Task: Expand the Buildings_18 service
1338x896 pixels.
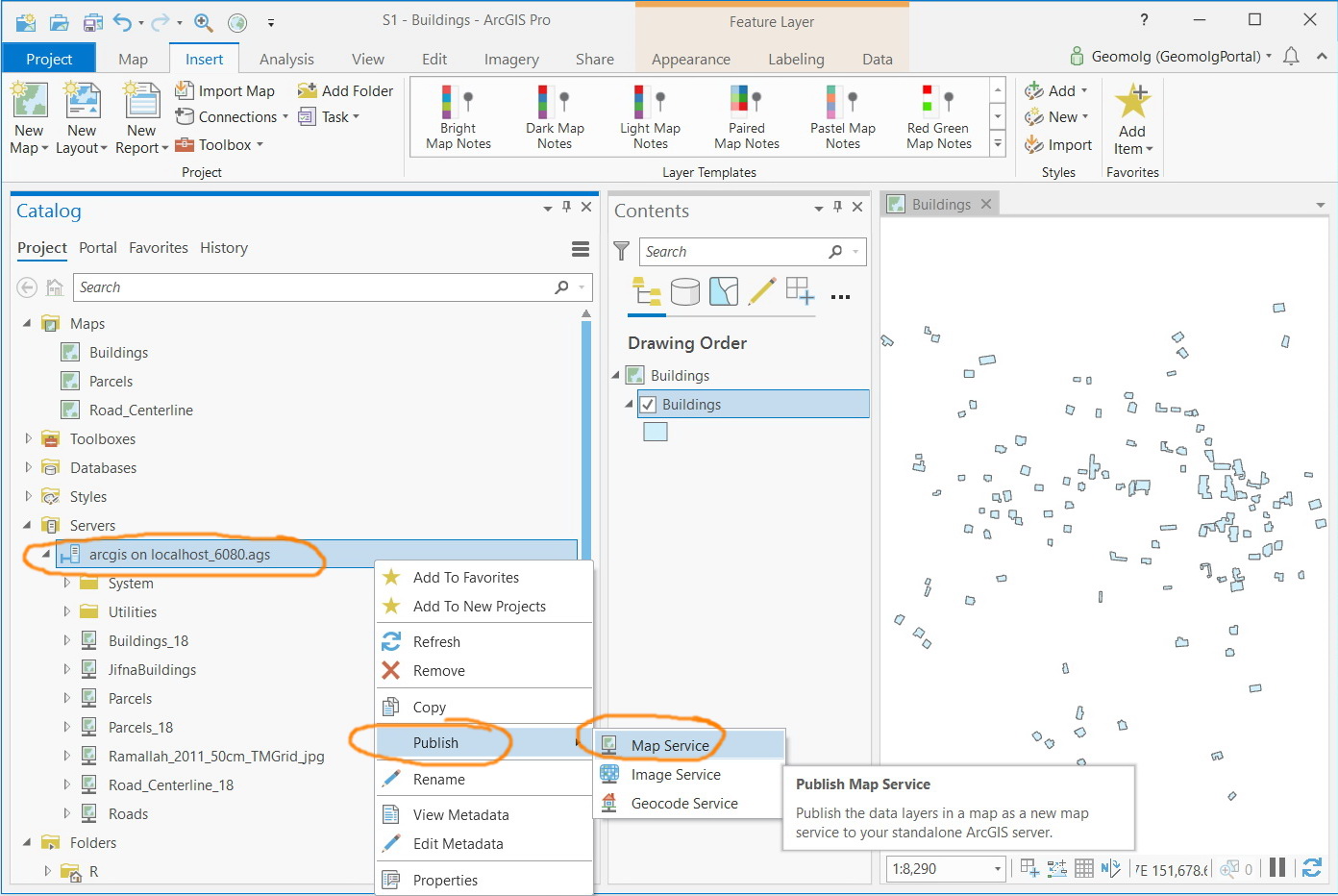Action: point(66,640)
